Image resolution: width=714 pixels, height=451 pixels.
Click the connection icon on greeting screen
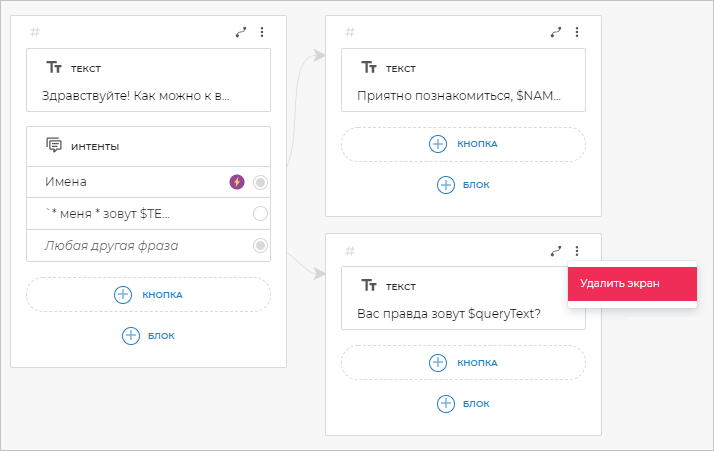pos(240,32)
